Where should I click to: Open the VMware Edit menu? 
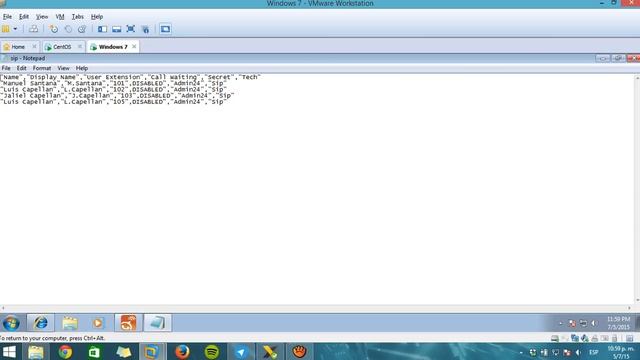coord(24,17)
